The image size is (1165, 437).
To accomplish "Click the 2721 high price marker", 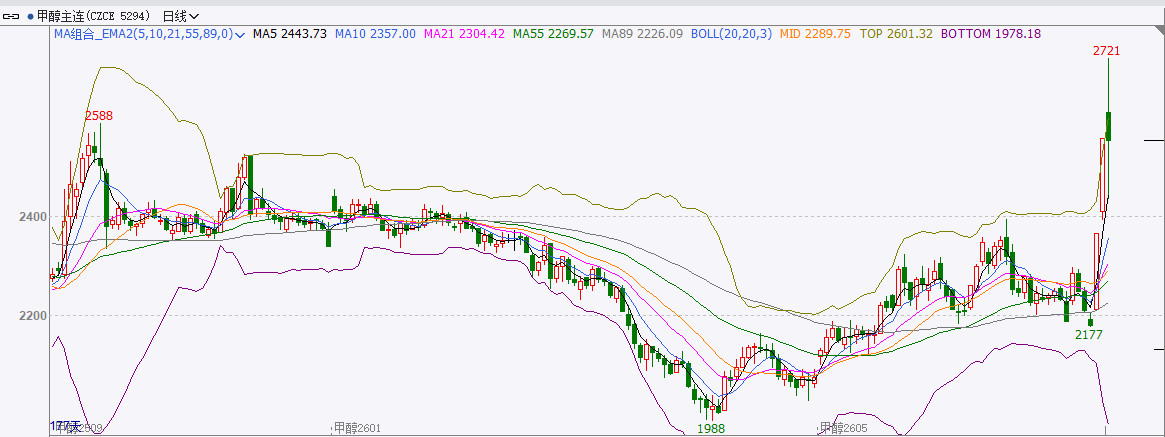I will [1106, 50].
